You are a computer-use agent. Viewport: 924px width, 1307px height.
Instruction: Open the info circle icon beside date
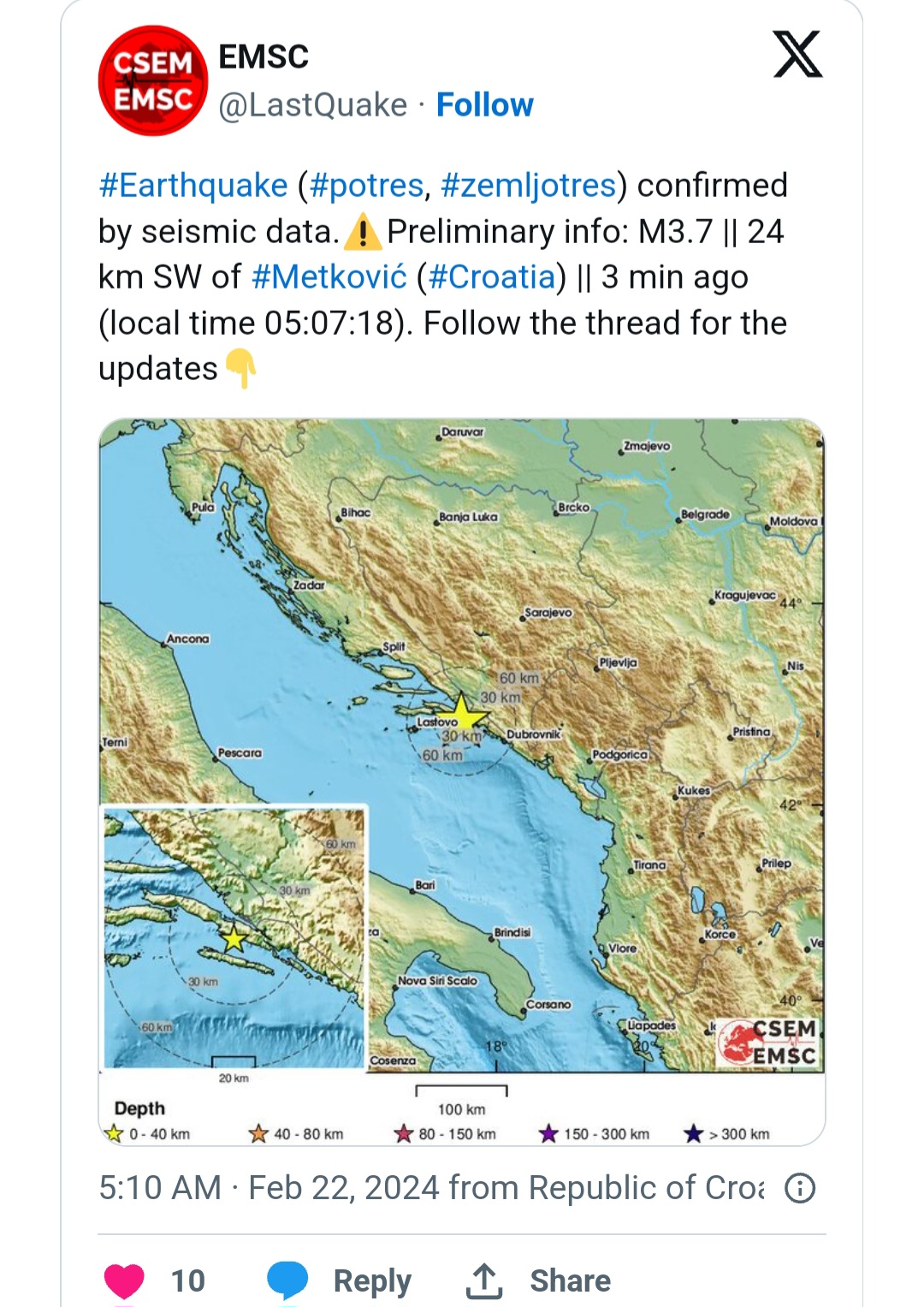click(800, 1188)
